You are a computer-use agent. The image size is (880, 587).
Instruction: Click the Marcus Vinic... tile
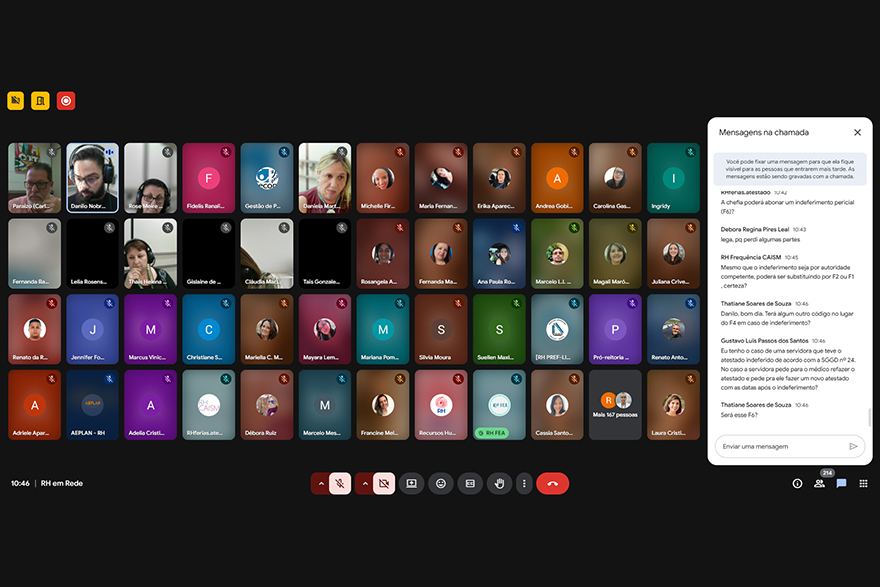tap(151, 329)
